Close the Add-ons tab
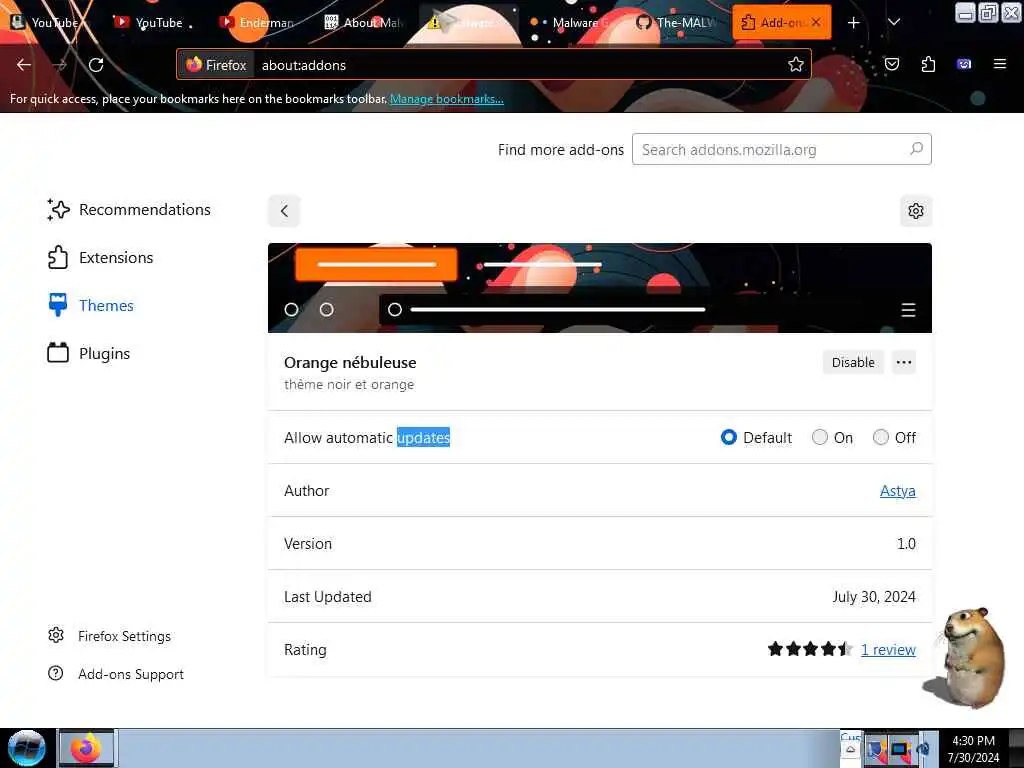This screenshot has width=1024, height=768. [816, 22]
